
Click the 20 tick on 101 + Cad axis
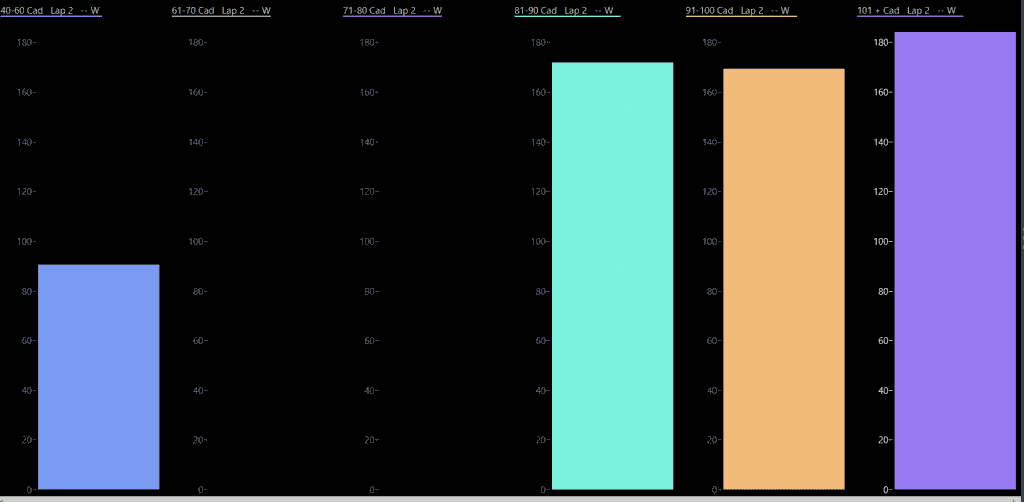[882, 440]
